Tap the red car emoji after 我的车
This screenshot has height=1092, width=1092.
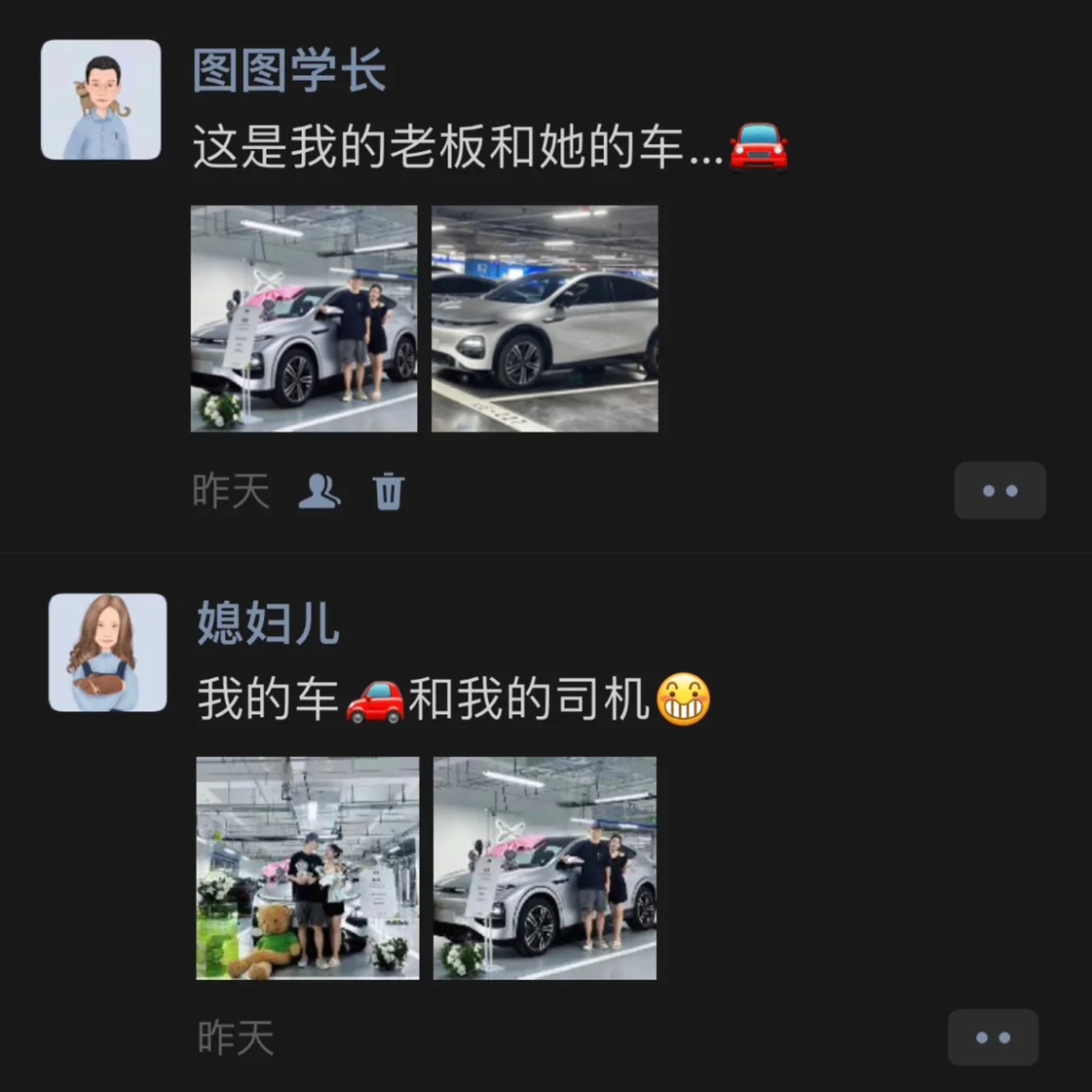coord(375,700)
